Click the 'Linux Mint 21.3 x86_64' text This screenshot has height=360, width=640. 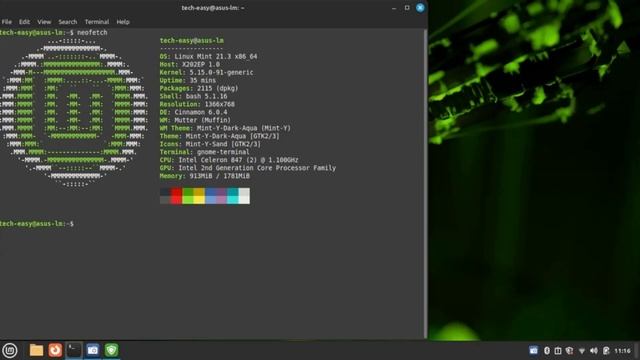tap(216, 56)
